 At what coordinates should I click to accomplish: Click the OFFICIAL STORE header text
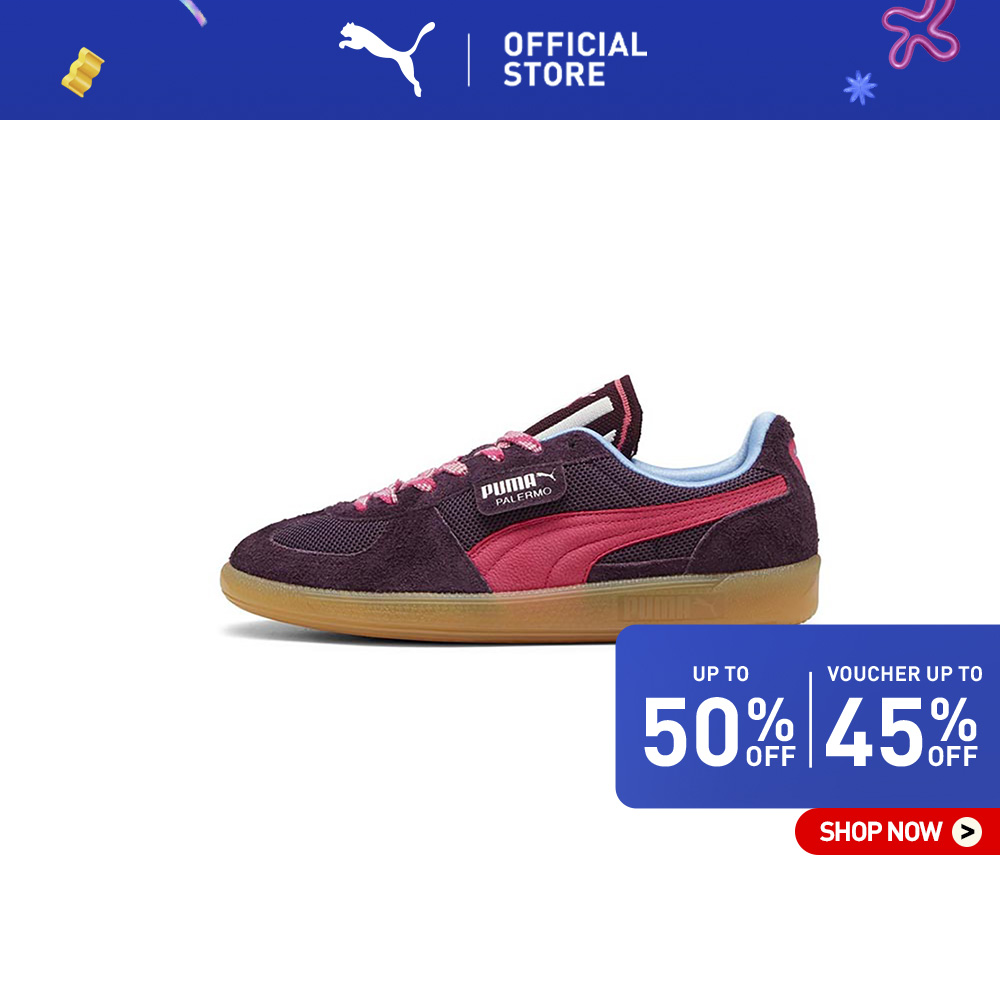pyautogui.click(x=575, y=59)
